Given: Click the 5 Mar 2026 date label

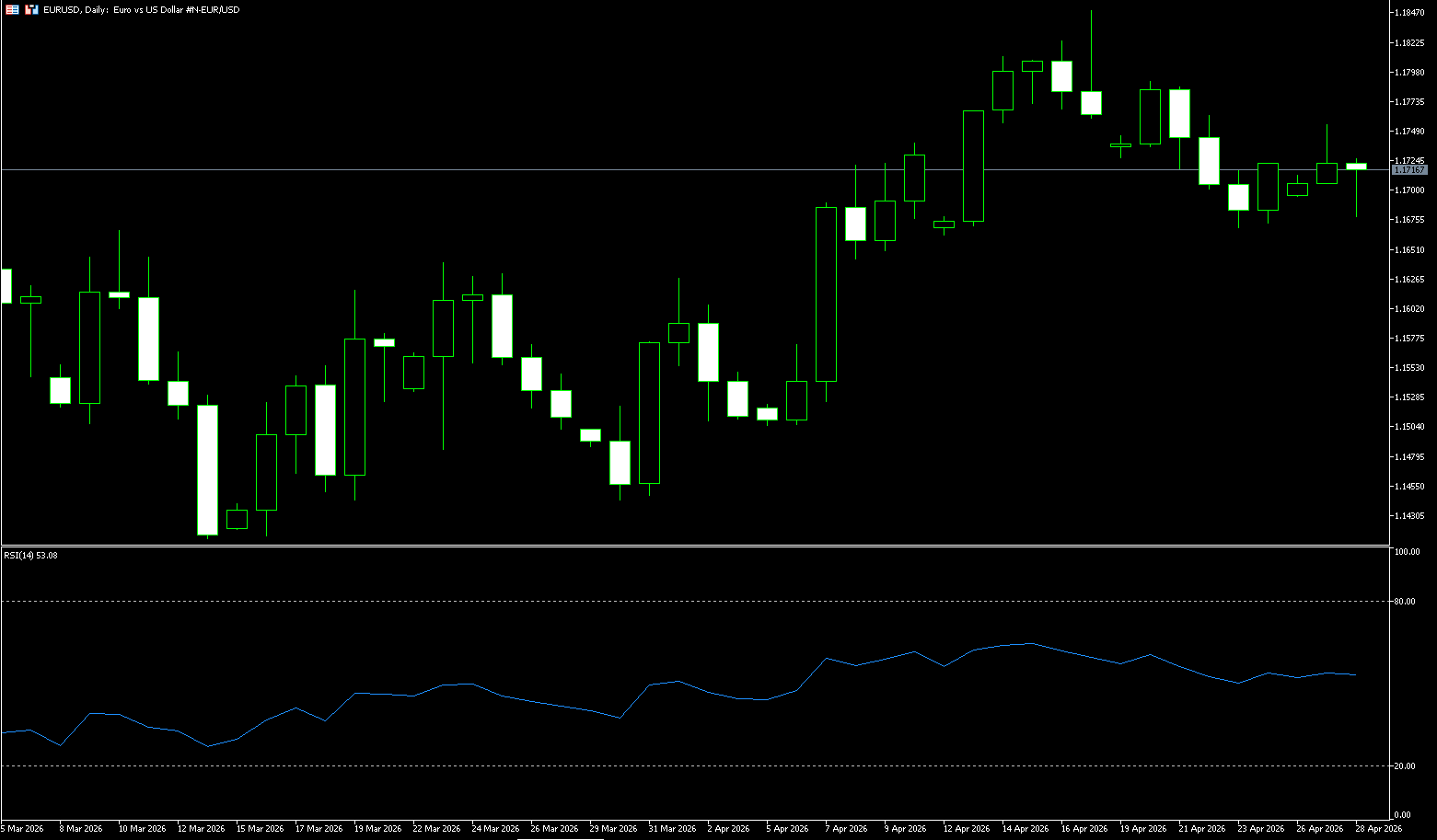Looking at the screenshot, I should click(22, 829).
